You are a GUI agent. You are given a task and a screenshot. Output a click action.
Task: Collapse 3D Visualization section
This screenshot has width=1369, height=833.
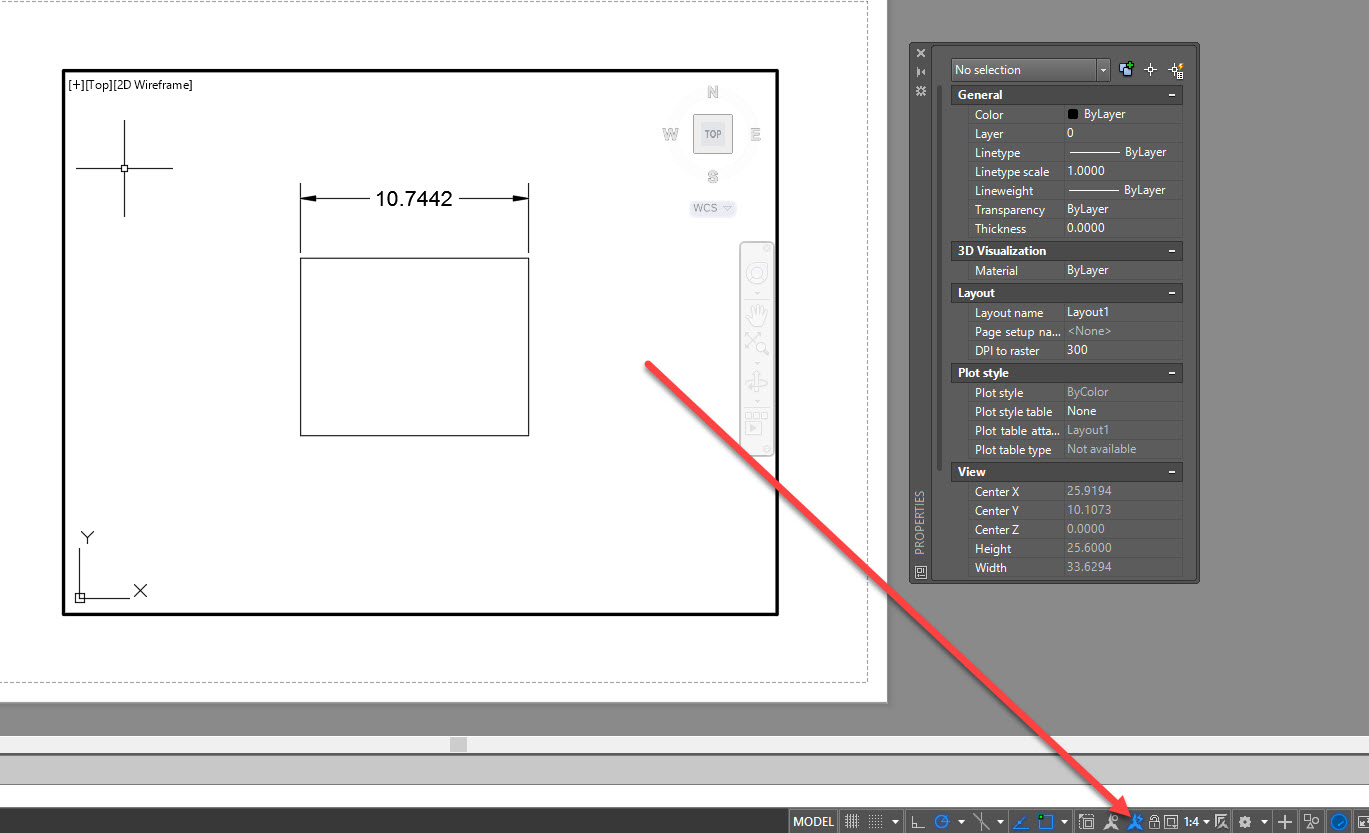pyautogui.click(x=1172, y=251)
